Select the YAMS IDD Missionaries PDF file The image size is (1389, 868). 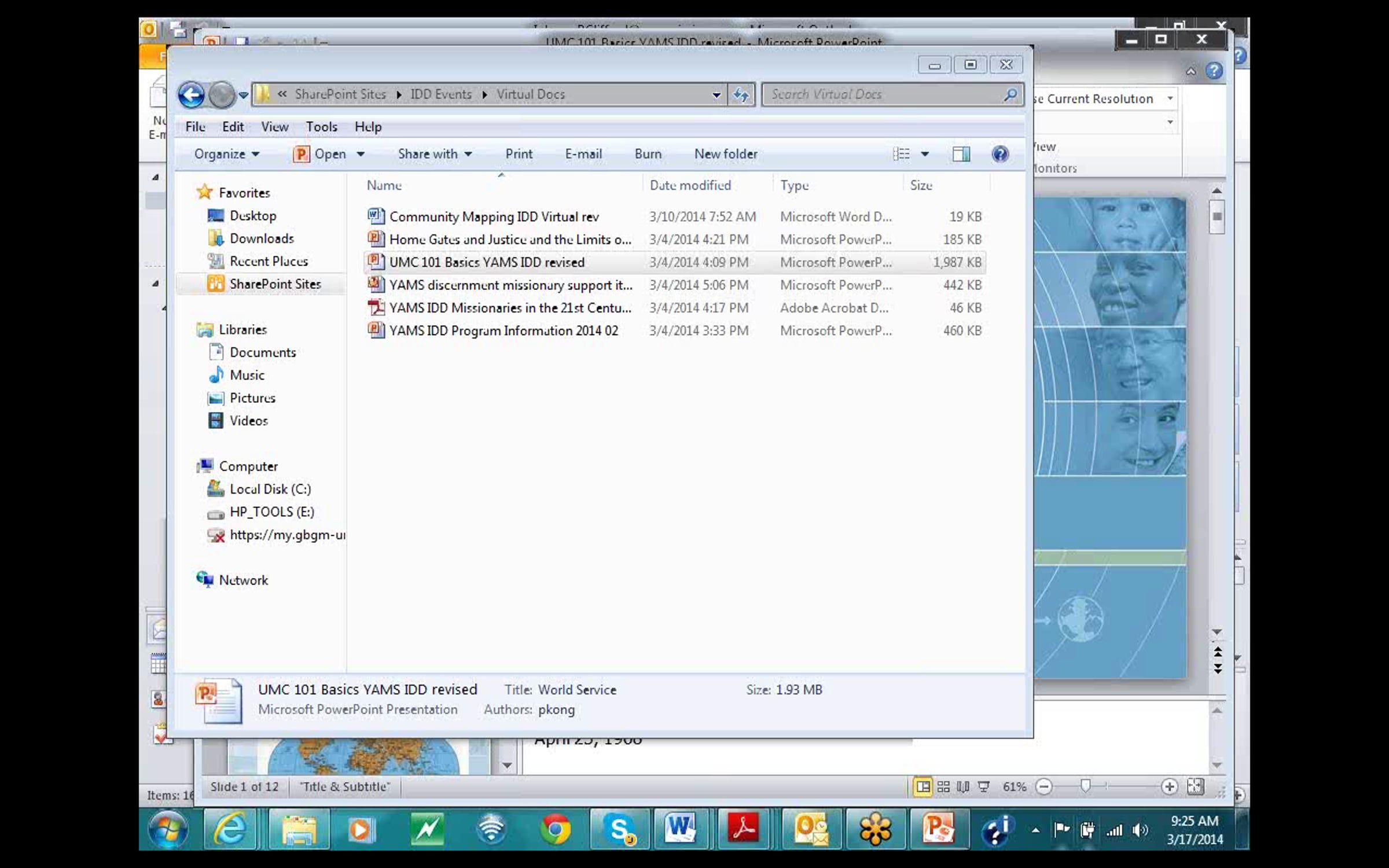click(509, 308)
